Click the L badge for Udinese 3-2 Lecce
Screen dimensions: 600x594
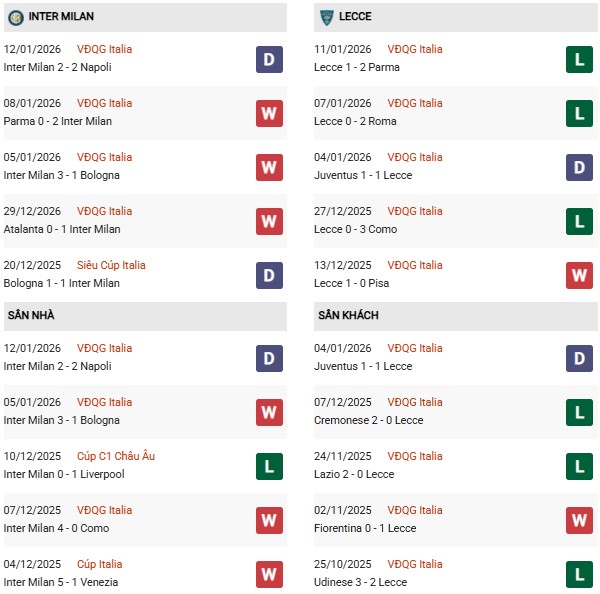click(x=580, y=574)
